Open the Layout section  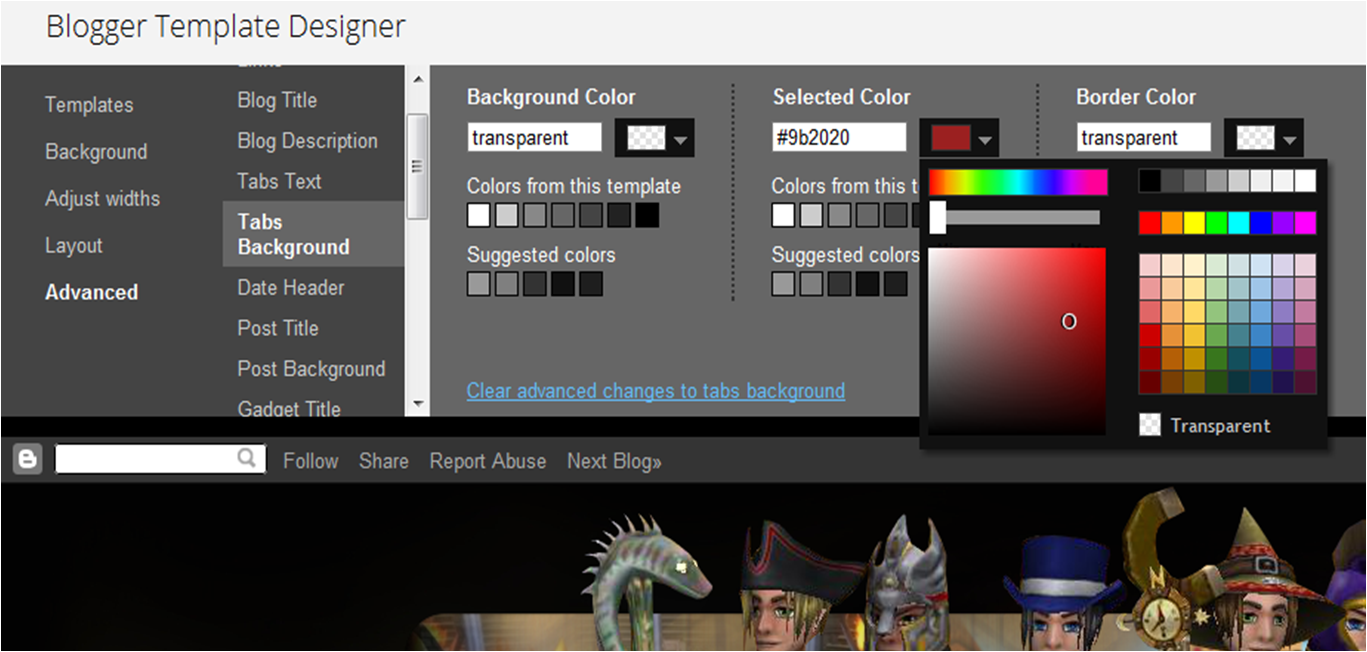(74, 246)
